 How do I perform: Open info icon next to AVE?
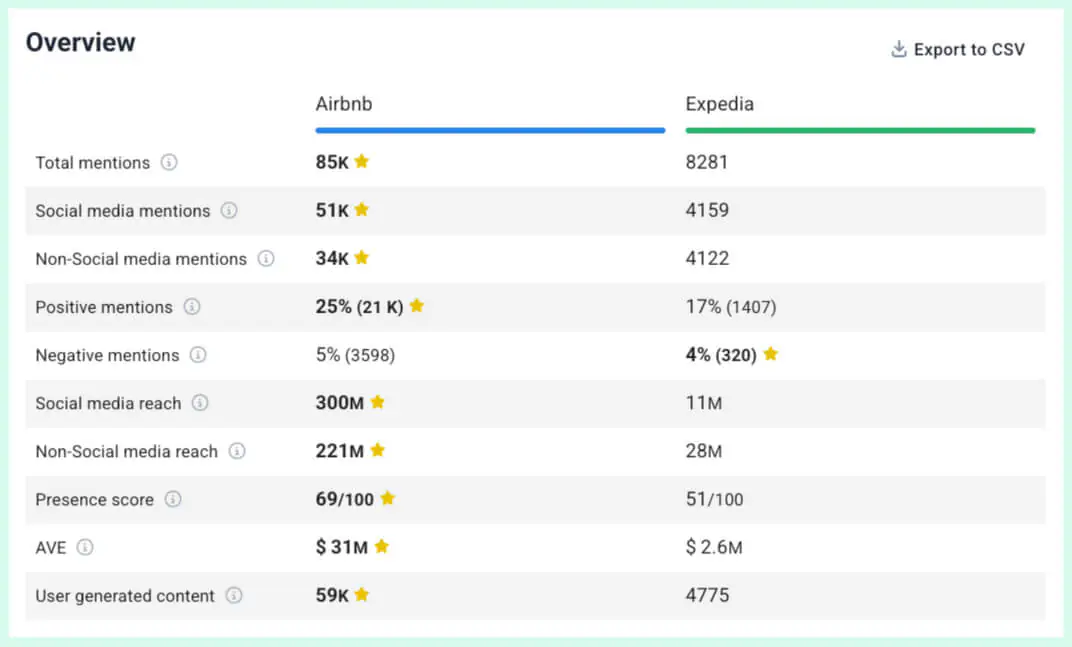click(85, 547)
